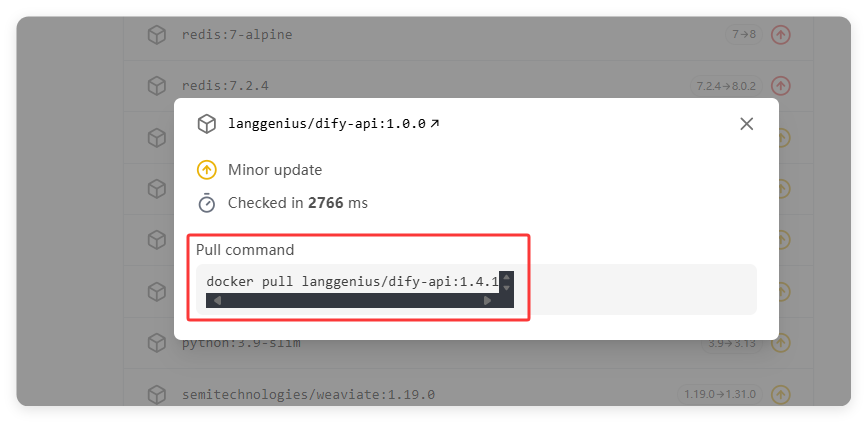Click right scroll arrow in pull command box
This screenshot has width=867, height=422.
[487, 300]
